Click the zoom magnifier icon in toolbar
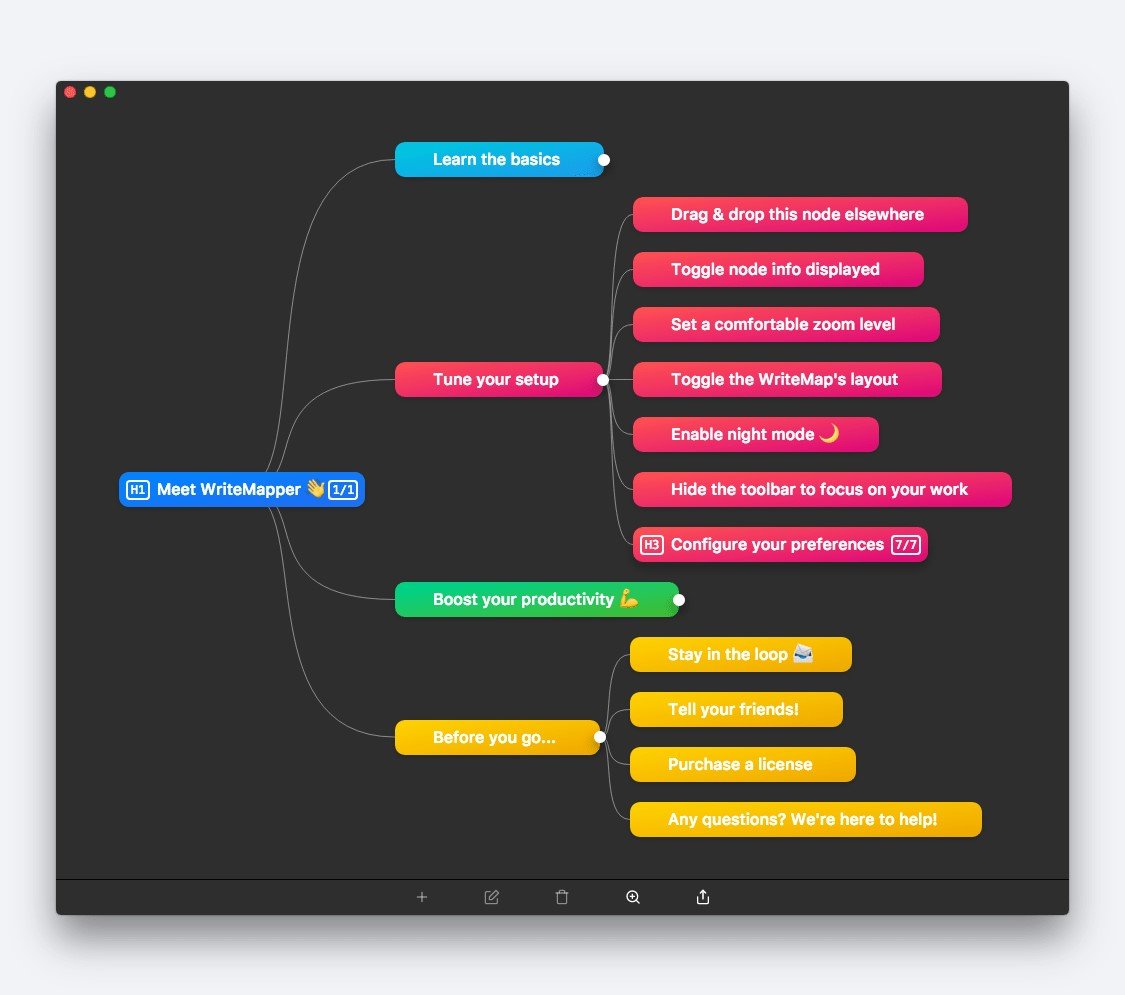This screenshot has width=1125, height=995. click(633, 897)
